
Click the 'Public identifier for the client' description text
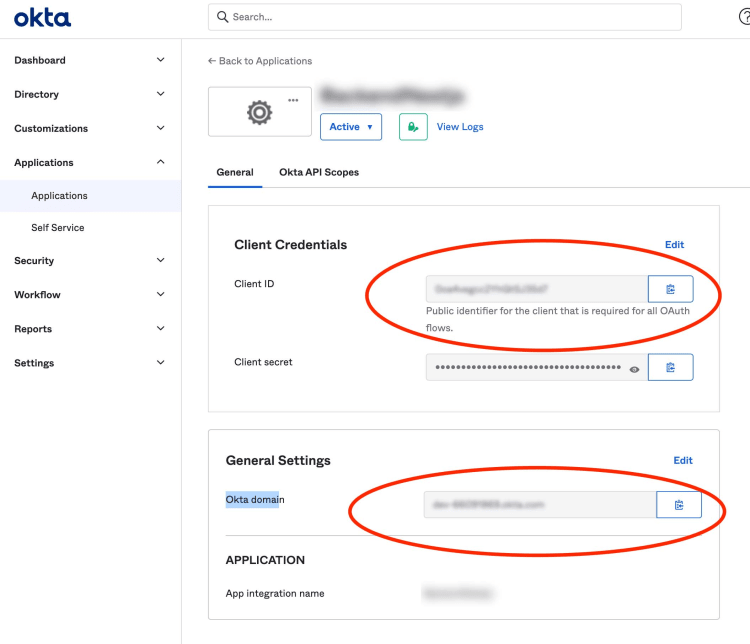[x=558, y=319]
